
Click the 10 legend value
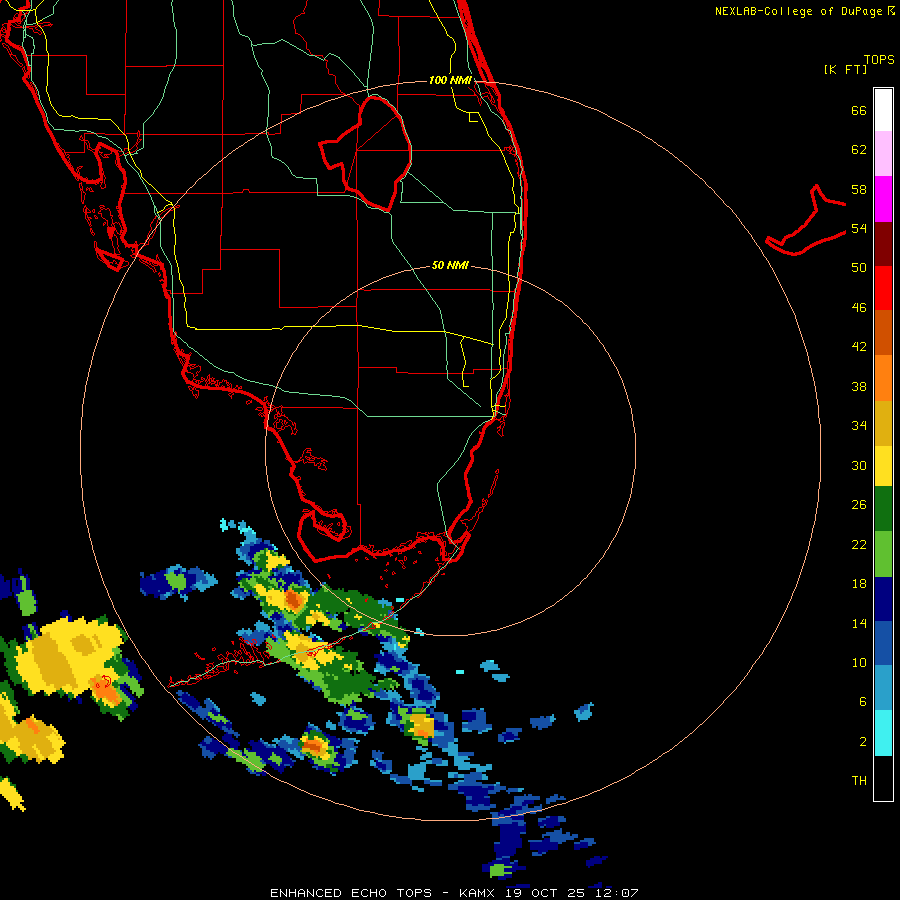tap(859, 662)
